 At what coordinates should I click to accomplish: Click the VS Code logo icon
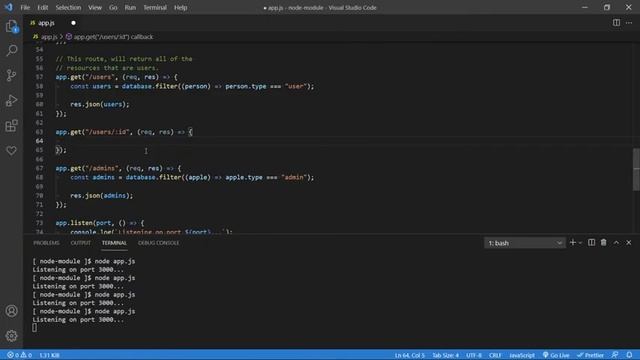[x=9, y=7]
